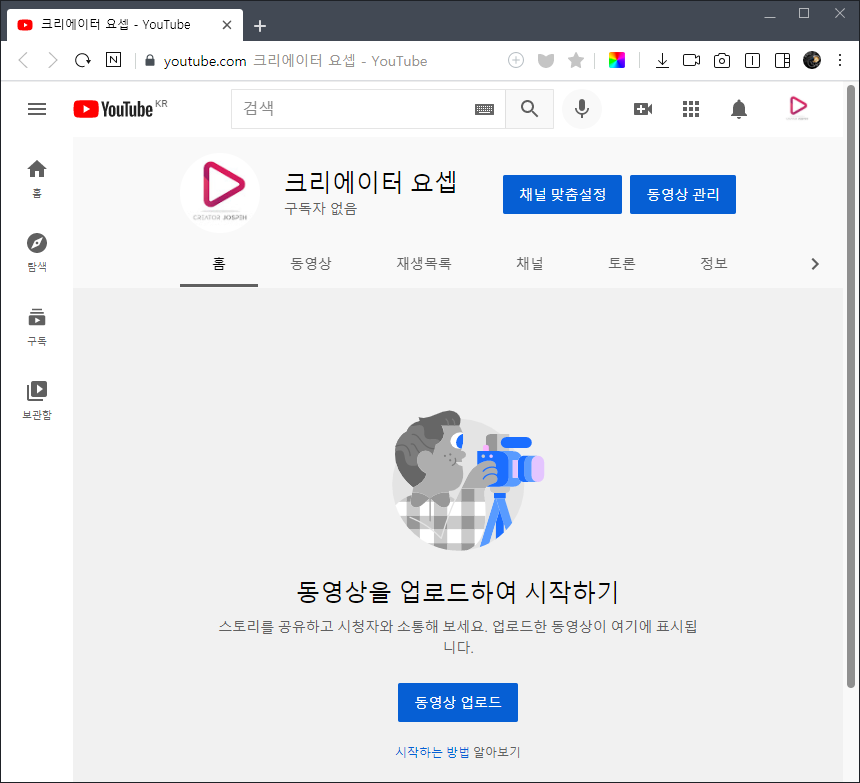Expand channel tabs with right chevron

click(815, 264)
